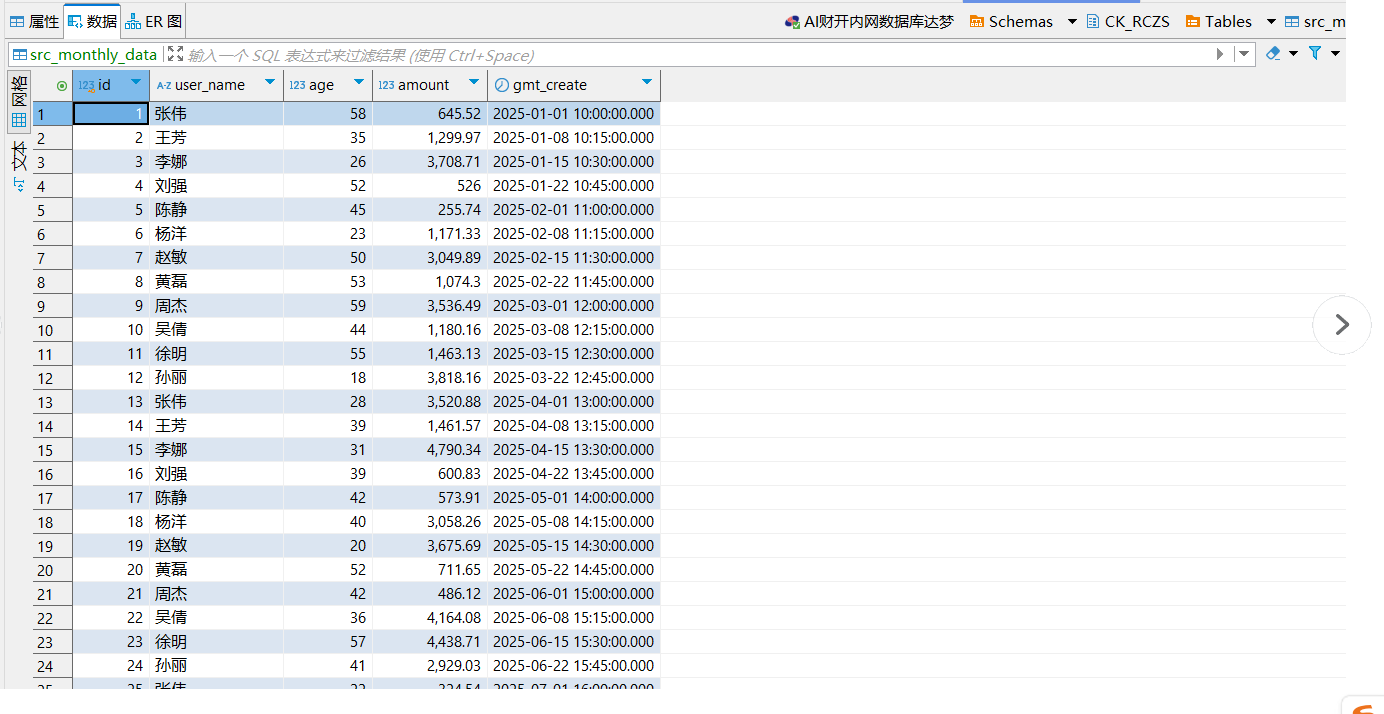
Task: Apply the filter with the arrow button
Action: pos(1220,54)
